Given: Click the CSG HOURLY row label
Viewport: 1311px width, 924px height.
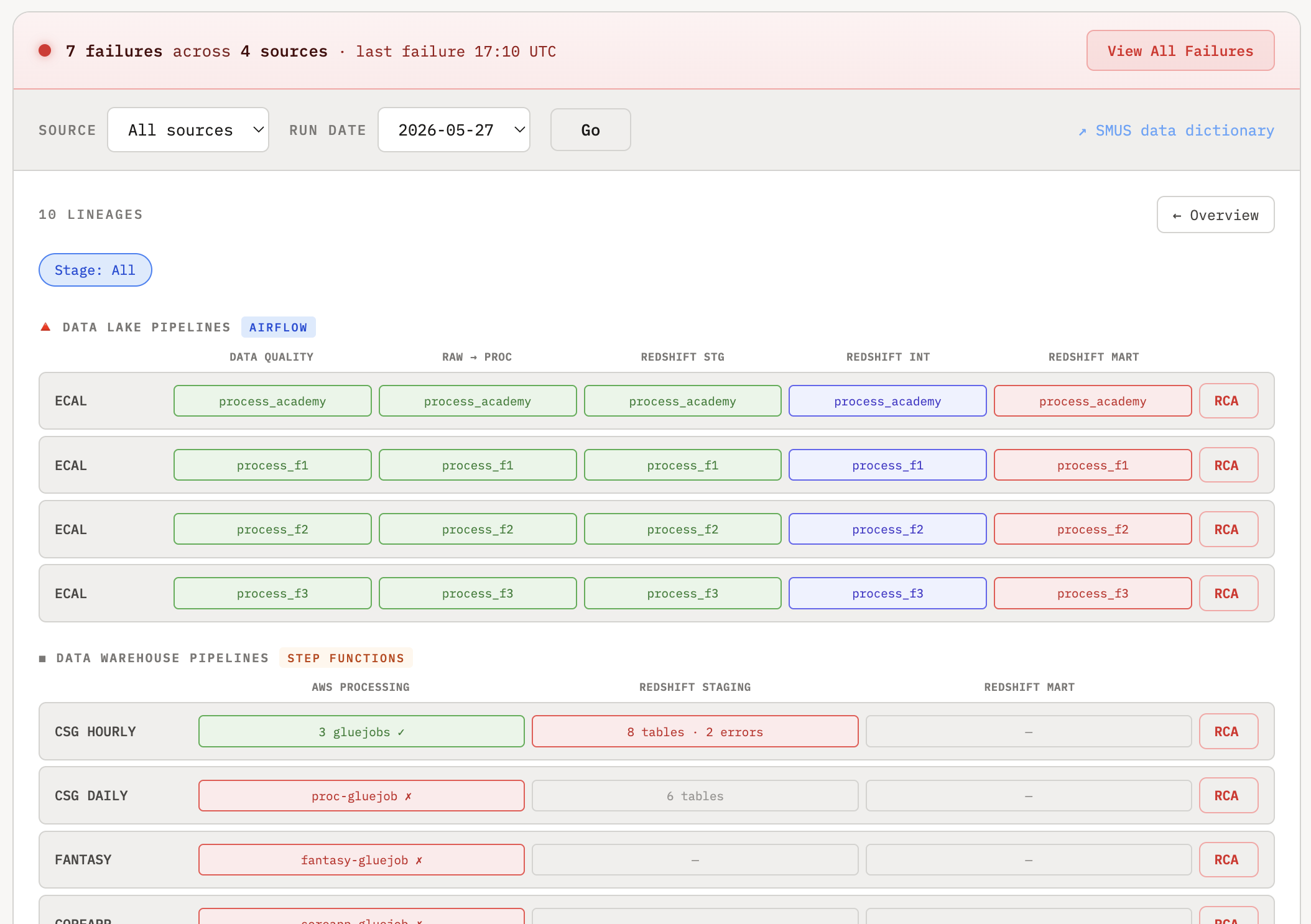Looking at the screenshot, I should click(x=95, y=732).
